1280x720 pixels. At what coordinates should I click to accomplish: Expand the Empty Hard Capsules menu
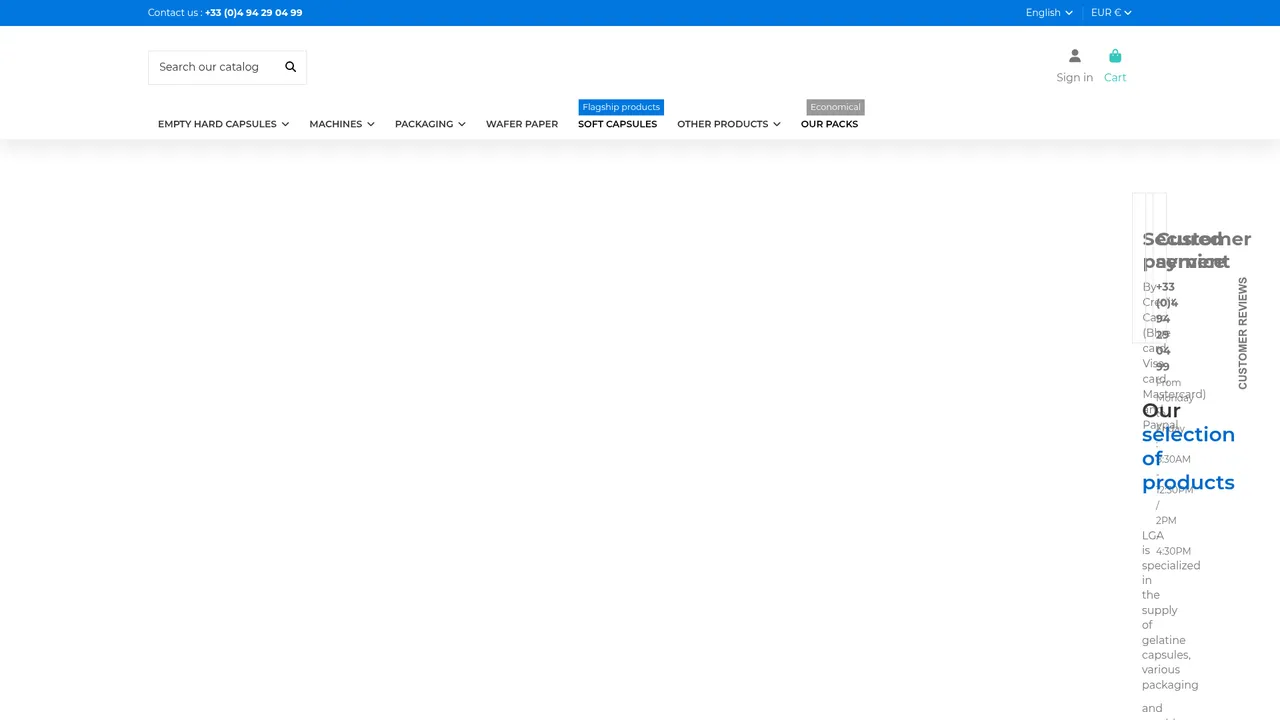click(223, 124)
